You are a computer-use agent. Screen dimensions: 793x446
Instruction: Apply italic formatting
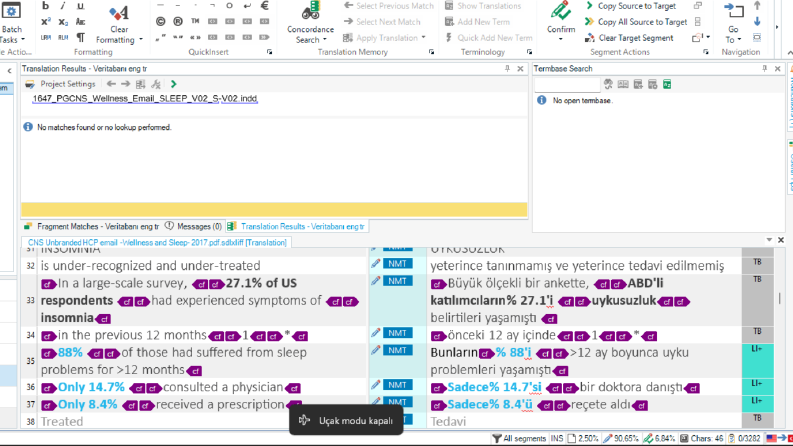[63, 6]
